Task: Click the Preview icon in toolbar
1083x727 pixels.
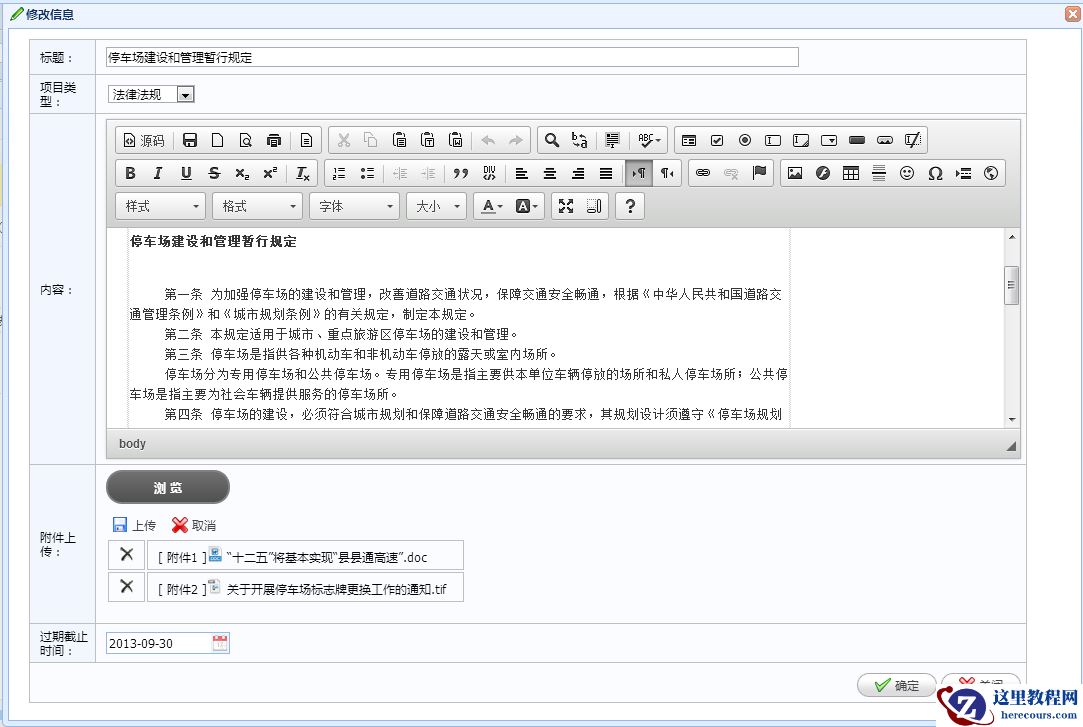Action: 245,140
